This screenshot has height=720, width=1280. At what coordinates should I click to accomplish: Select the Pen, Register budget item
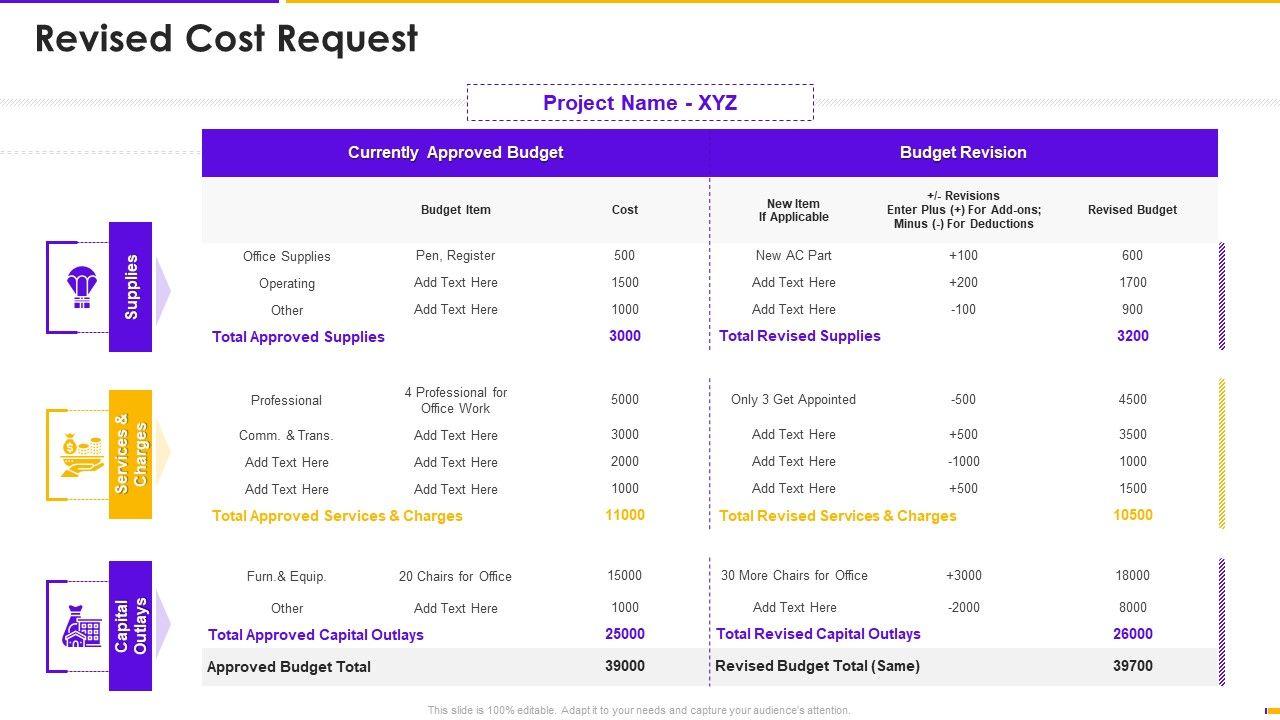(x=455, y=256)
